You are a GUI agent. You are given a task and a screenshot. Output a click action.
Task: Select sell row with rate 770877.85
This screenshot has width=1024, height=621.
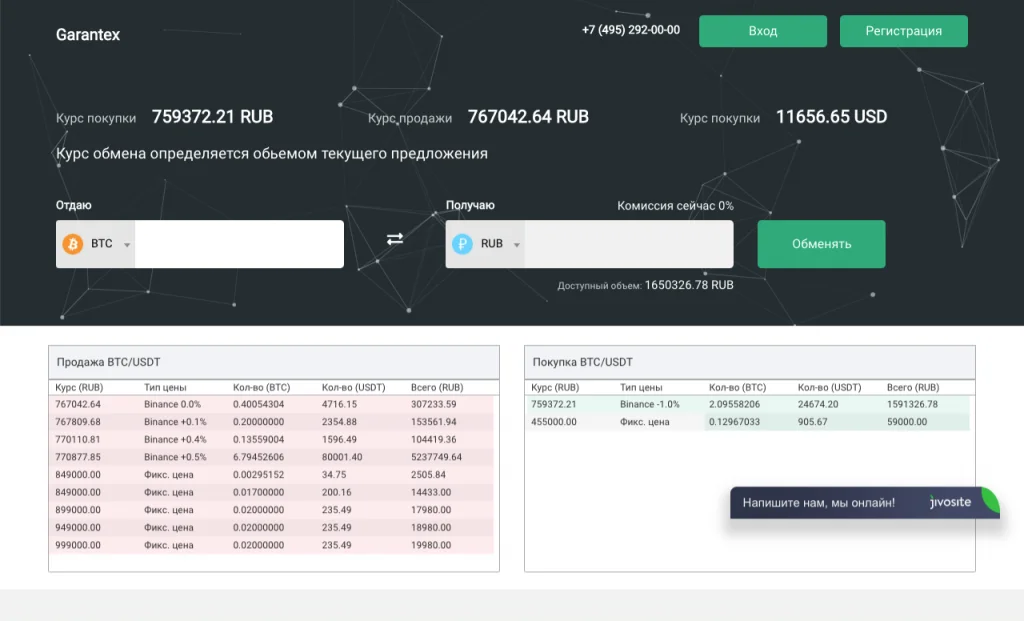click(x=274, y=457)
